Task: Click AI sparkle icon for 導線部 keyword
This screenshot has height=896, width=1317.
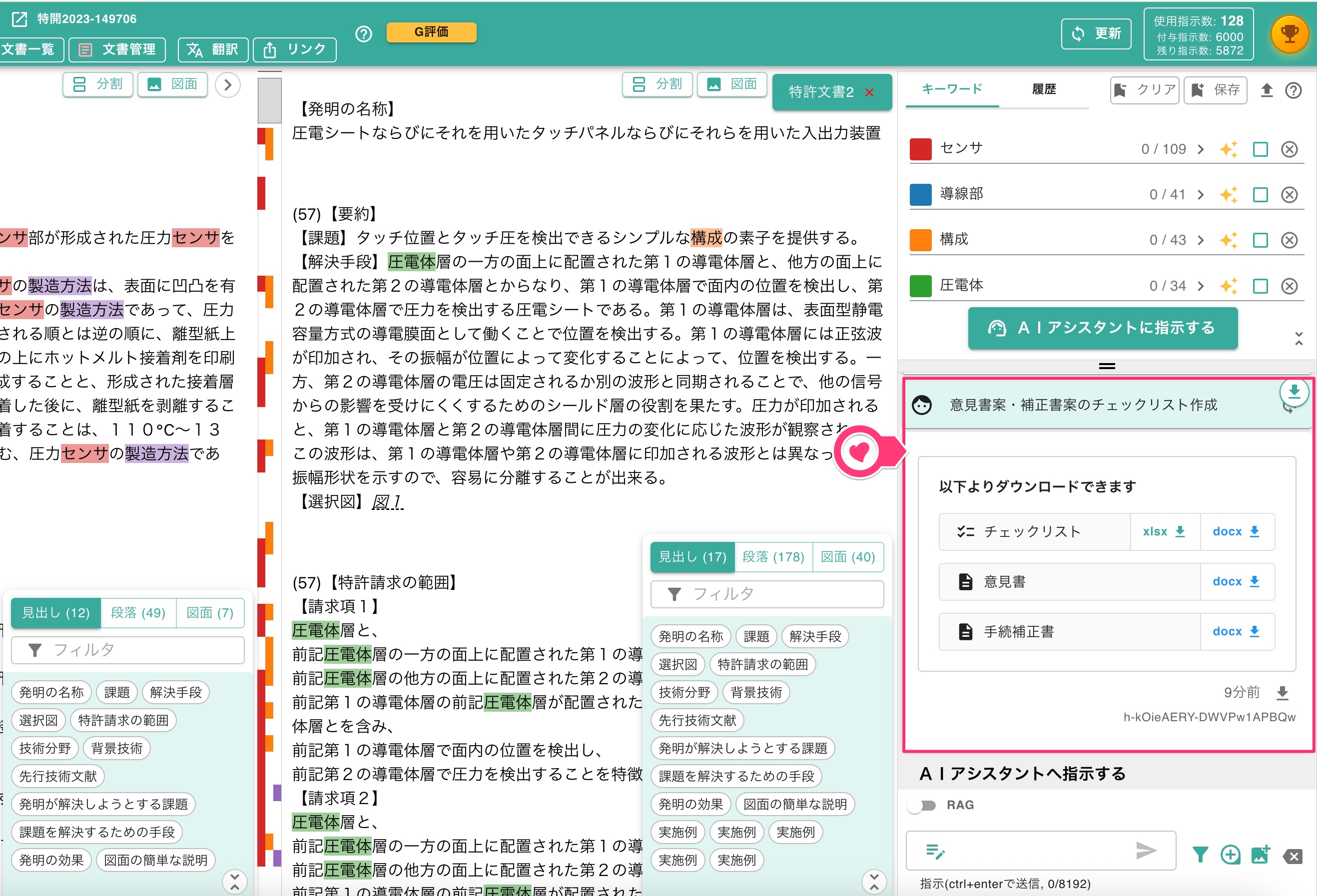Action: point(1228,194)
